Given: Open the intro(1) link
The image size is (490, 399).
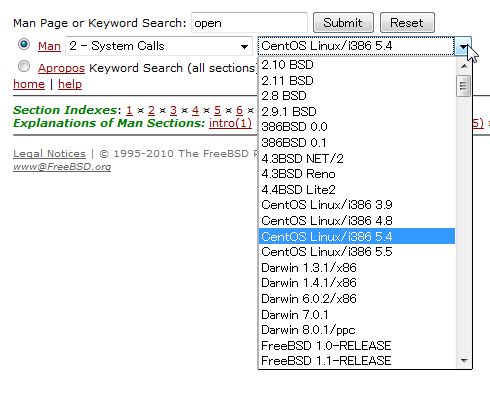Looking at the screenshot, I should (230, 123).
